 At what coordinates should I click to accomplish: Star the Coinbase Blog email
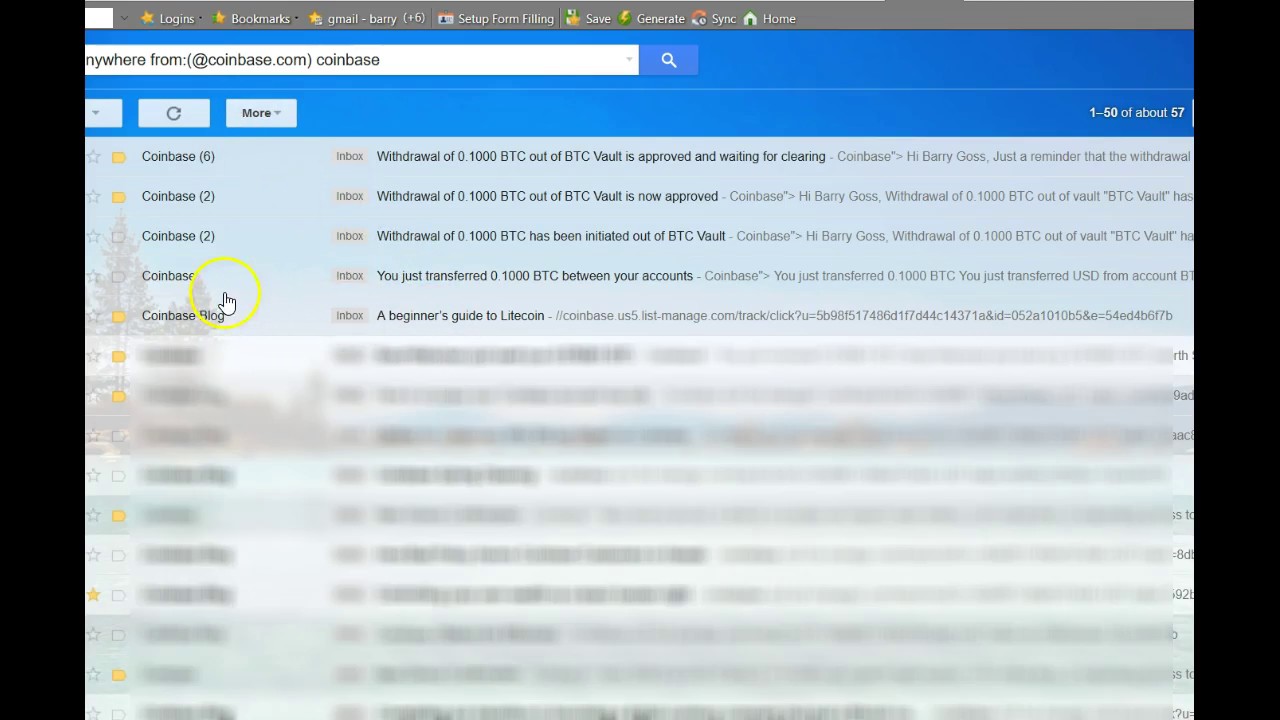[x=94, y=316]
